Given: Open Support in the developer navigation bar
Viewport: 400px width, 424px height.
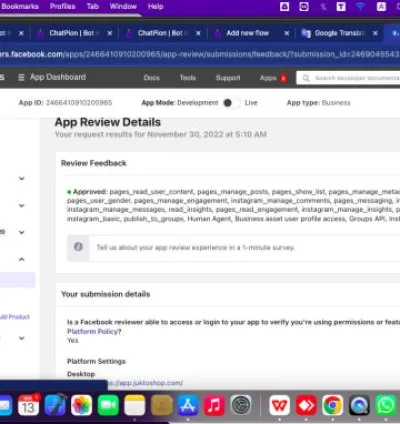Looking at the screenshot, I should [228, 78].
